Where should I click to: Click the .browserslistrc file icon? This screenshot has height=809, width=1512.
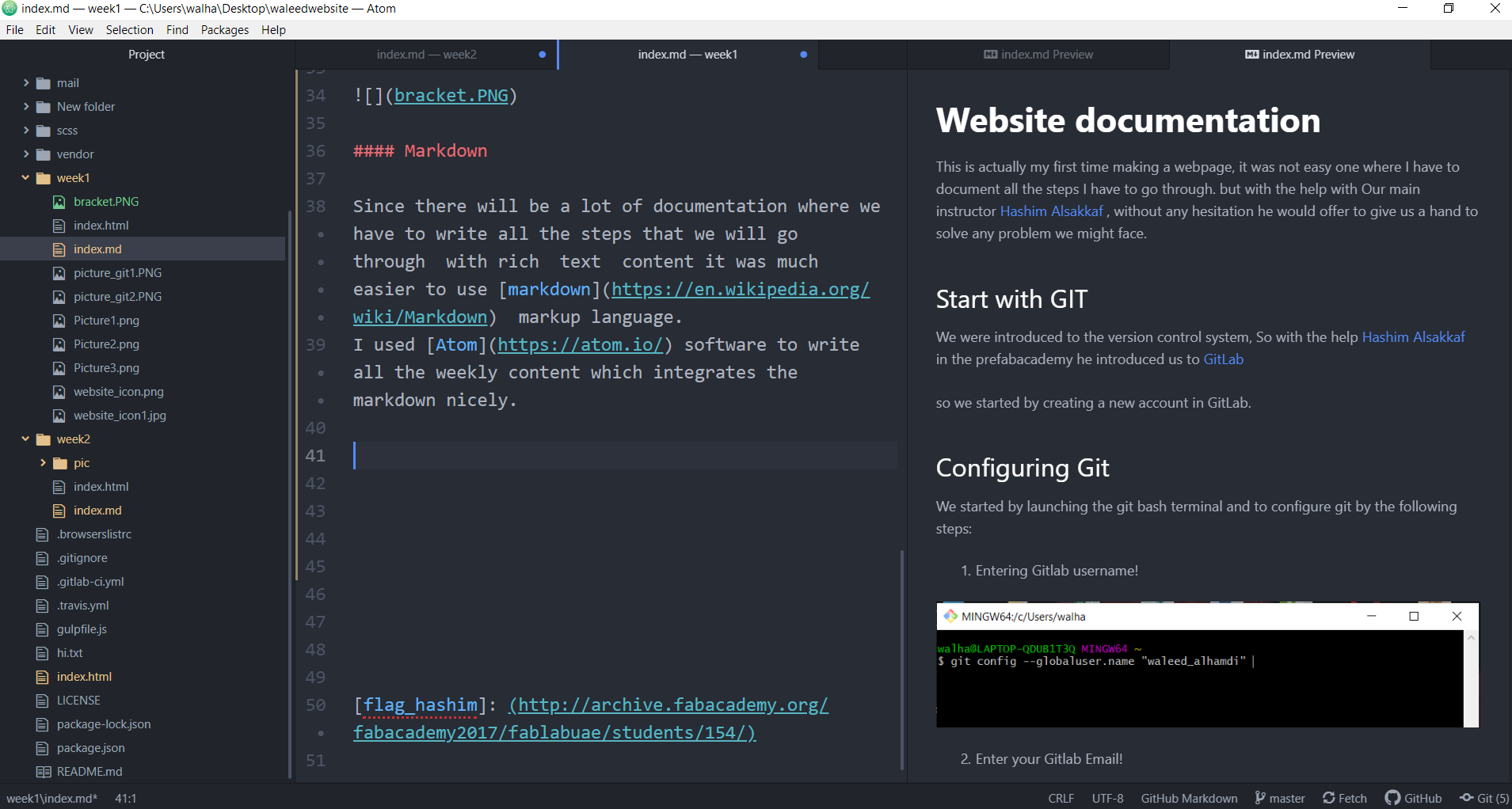pyautogui.click(x=43, y=534)
